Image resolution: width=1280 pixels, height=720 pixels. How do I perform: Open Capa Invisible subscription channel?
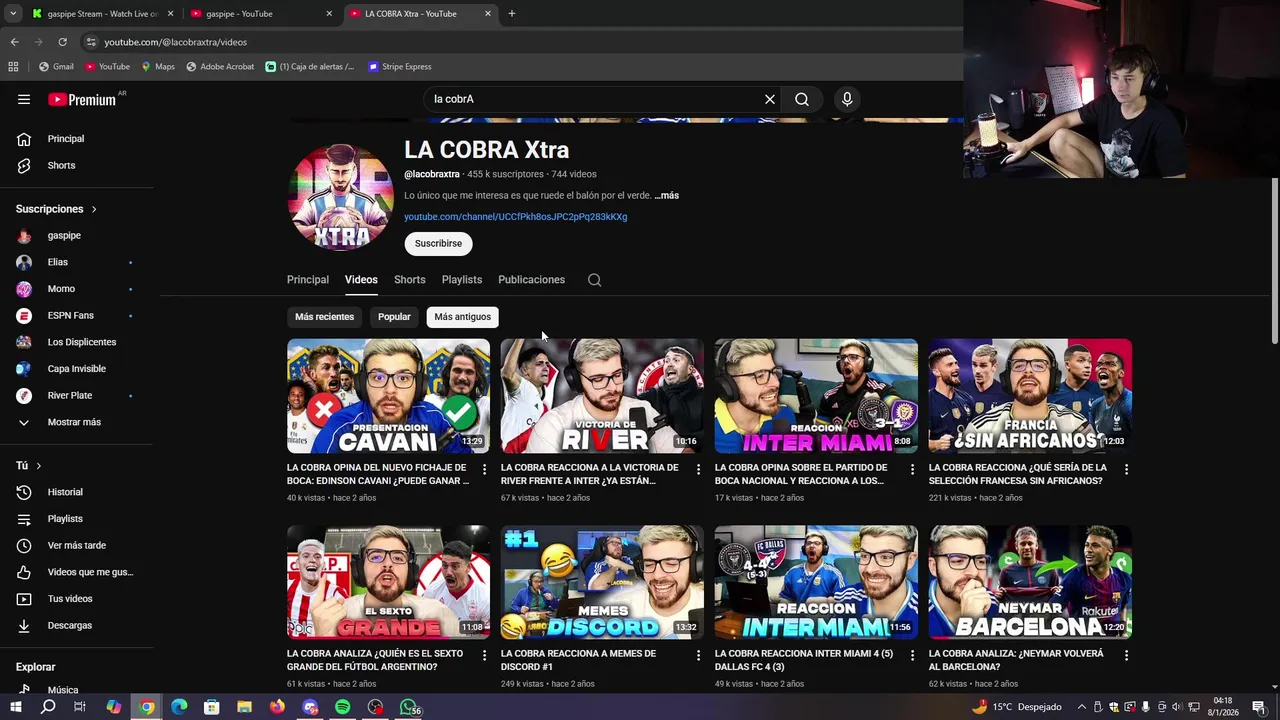(76, 369)
